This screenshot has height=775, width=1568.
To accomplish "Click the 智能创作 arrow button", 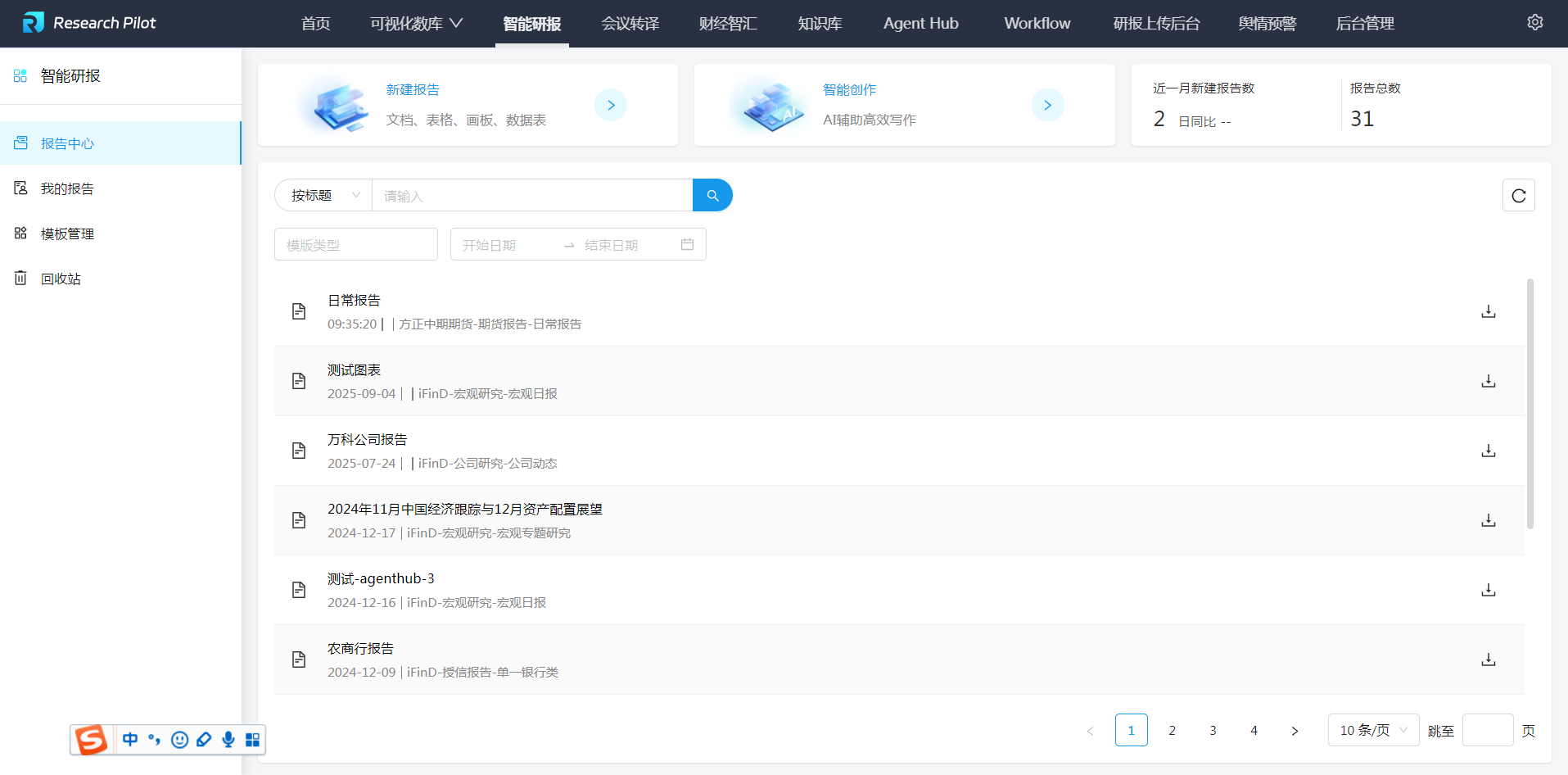I will coord(1047,105).
